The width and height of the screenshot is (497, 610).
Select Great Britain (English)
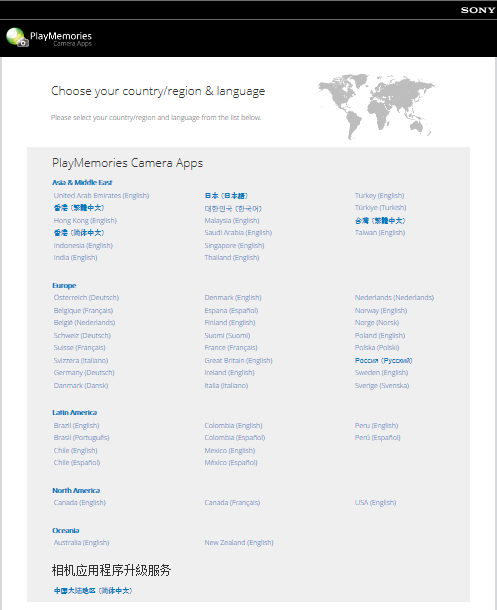click(x=238, y=361)
